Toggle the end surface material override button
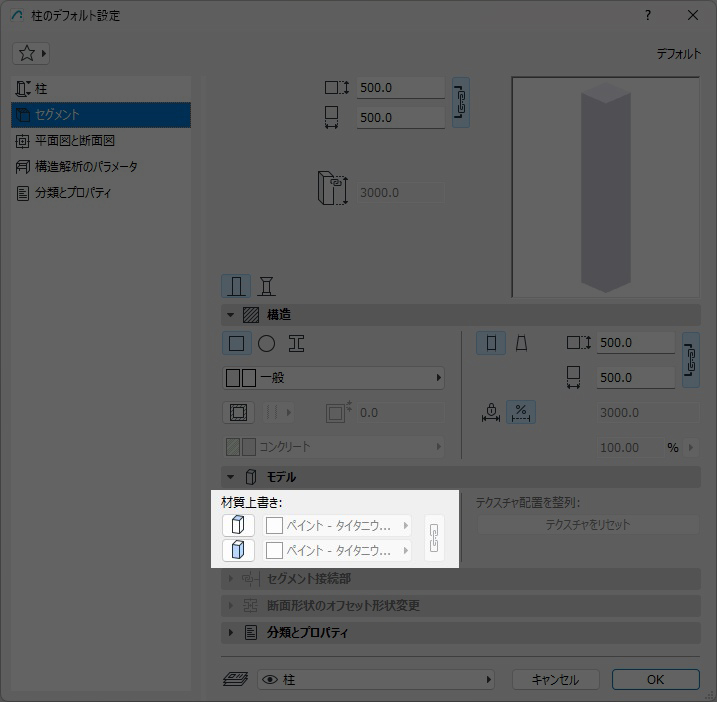Image resolution: width=717 pixels, height=702 pixels. tap(238, 525)
